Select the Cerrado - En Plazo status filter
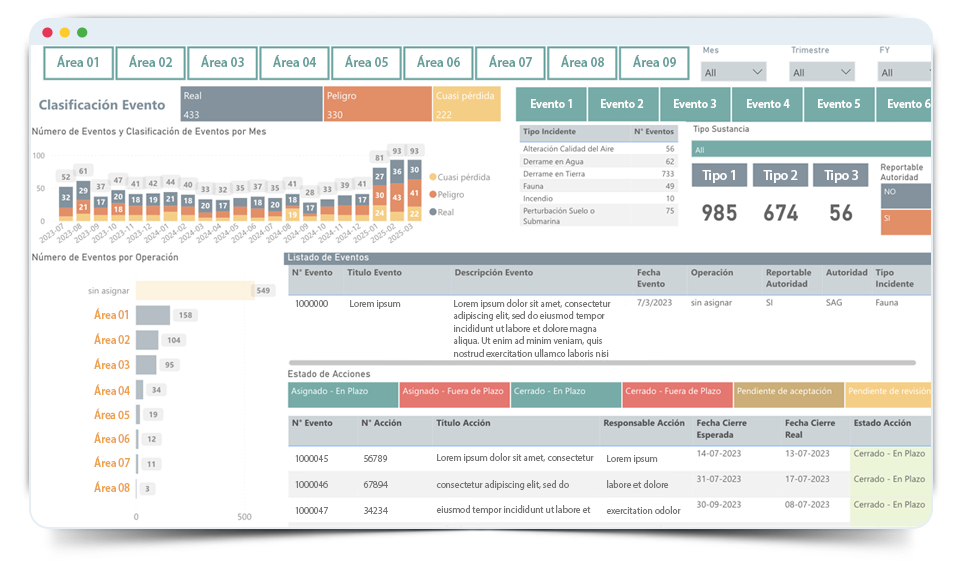962x567 pixels. click(564, 393)
